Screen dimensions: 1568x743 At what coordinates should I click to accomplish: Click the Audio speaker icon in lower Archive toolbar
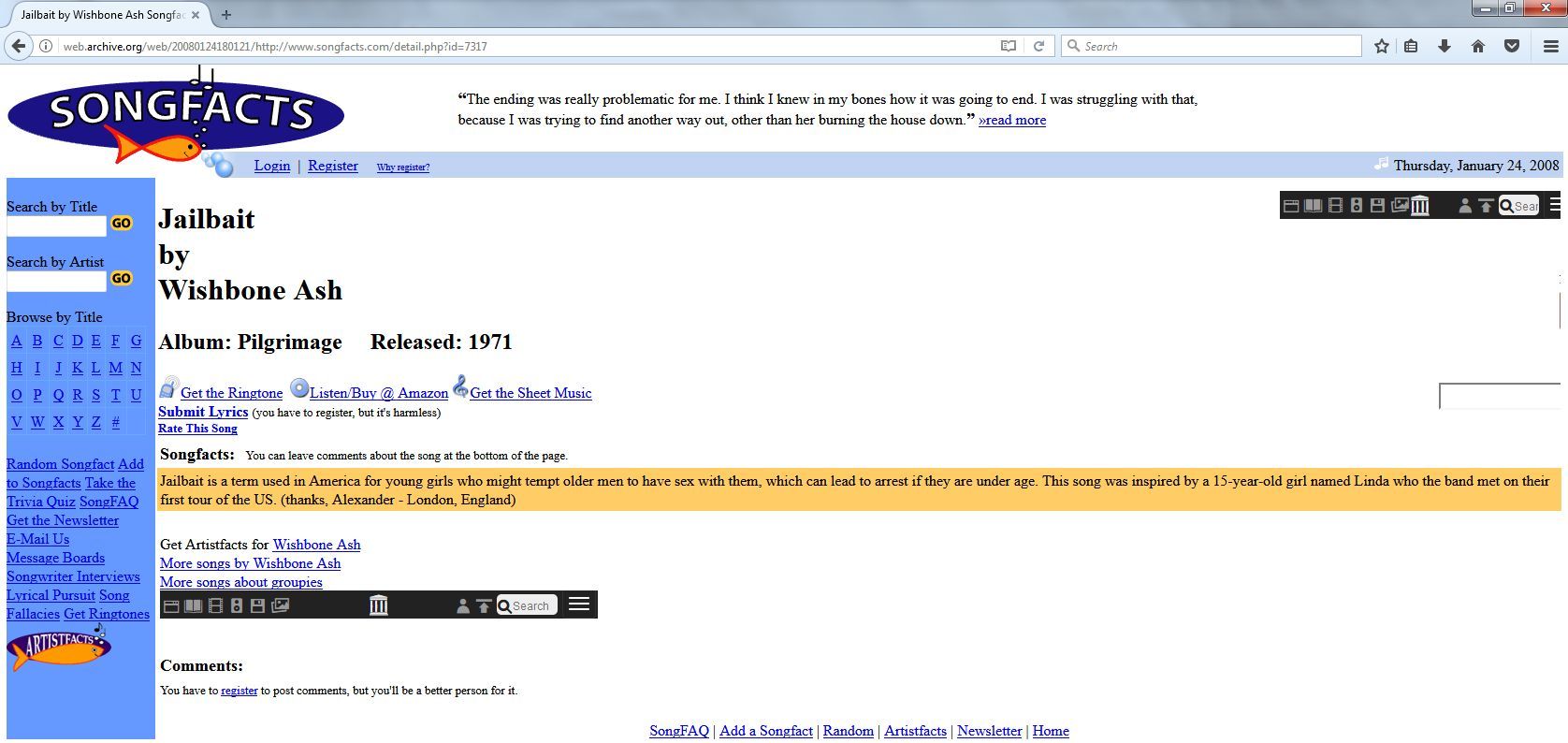pos(237,606)
